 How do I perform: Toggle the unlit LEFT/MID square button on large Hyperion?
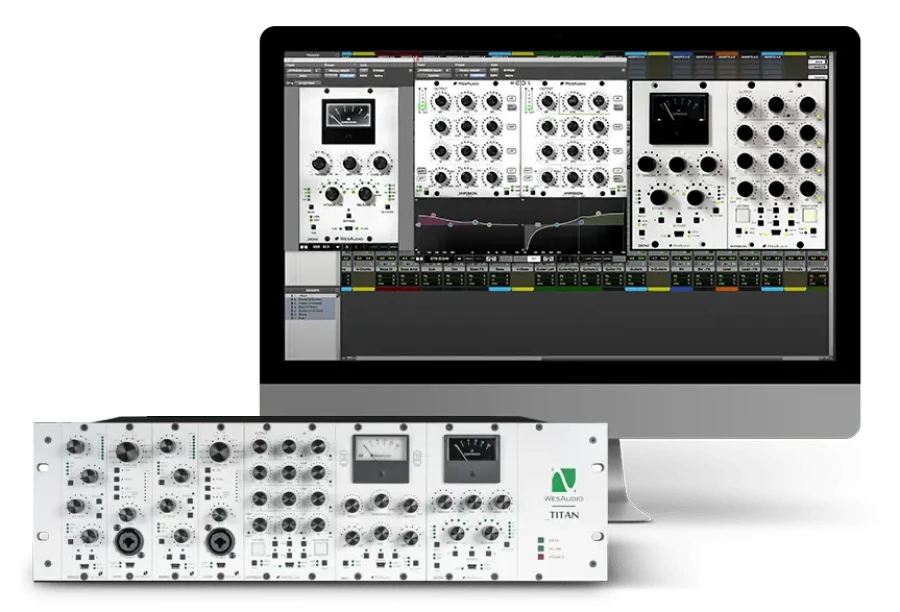click(743, 215)
